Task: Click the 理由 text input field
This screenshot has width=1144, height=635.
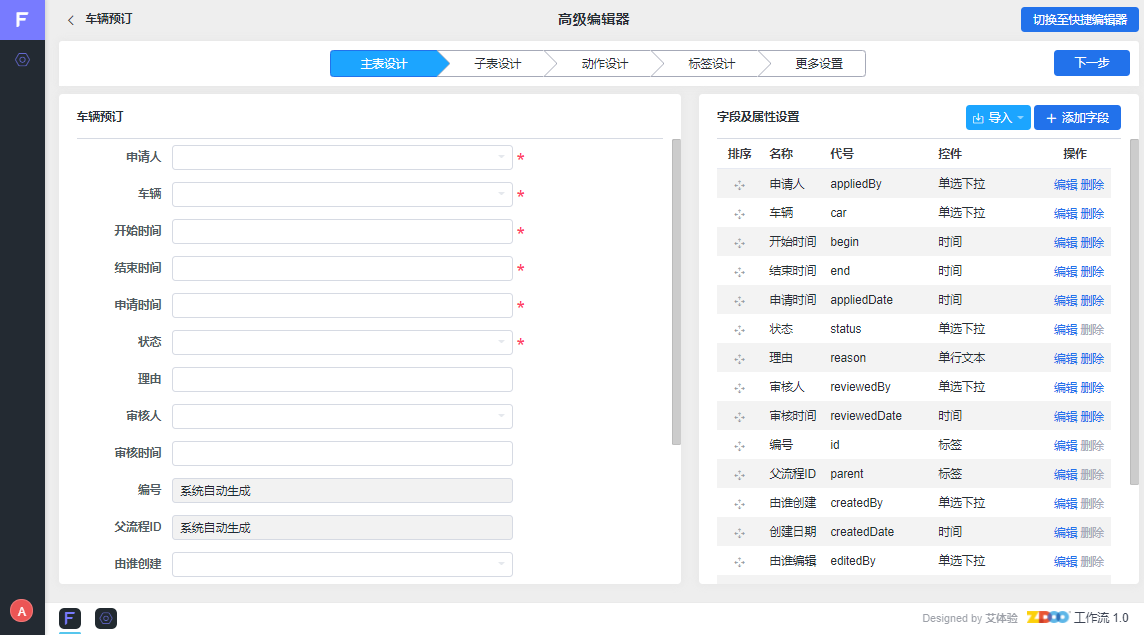Action: click(x=342, y=380)
